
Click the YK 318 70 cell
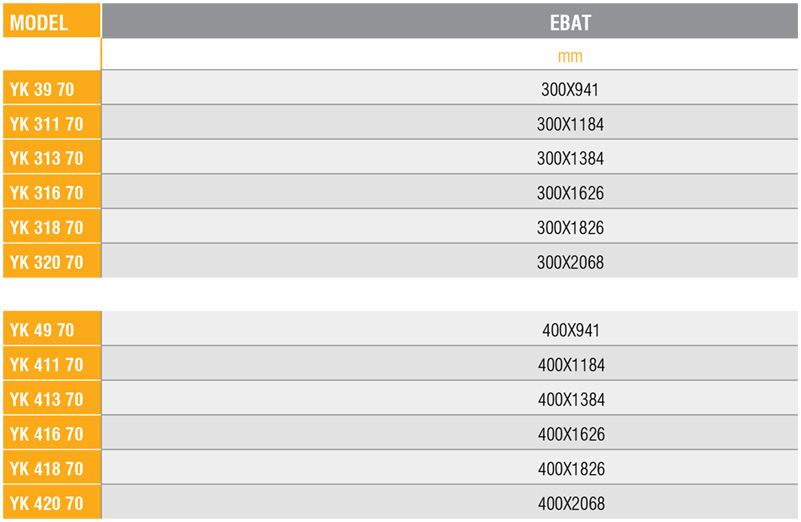click(x=52, y=227)
